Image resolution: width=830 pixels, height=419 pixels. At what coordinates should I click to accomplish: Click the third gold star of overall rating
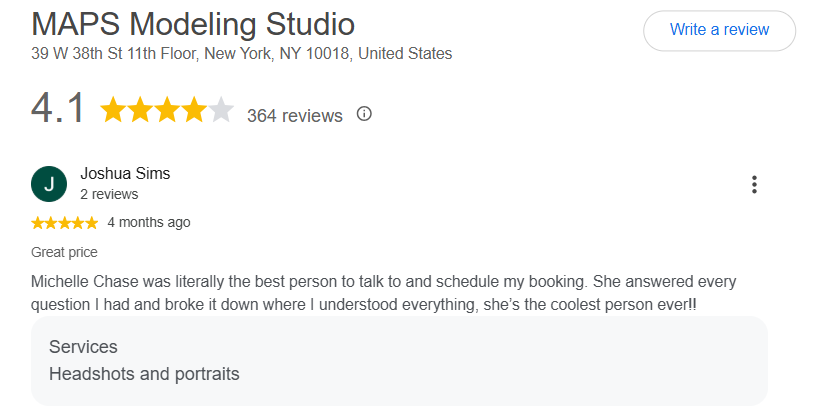[167, 110]
